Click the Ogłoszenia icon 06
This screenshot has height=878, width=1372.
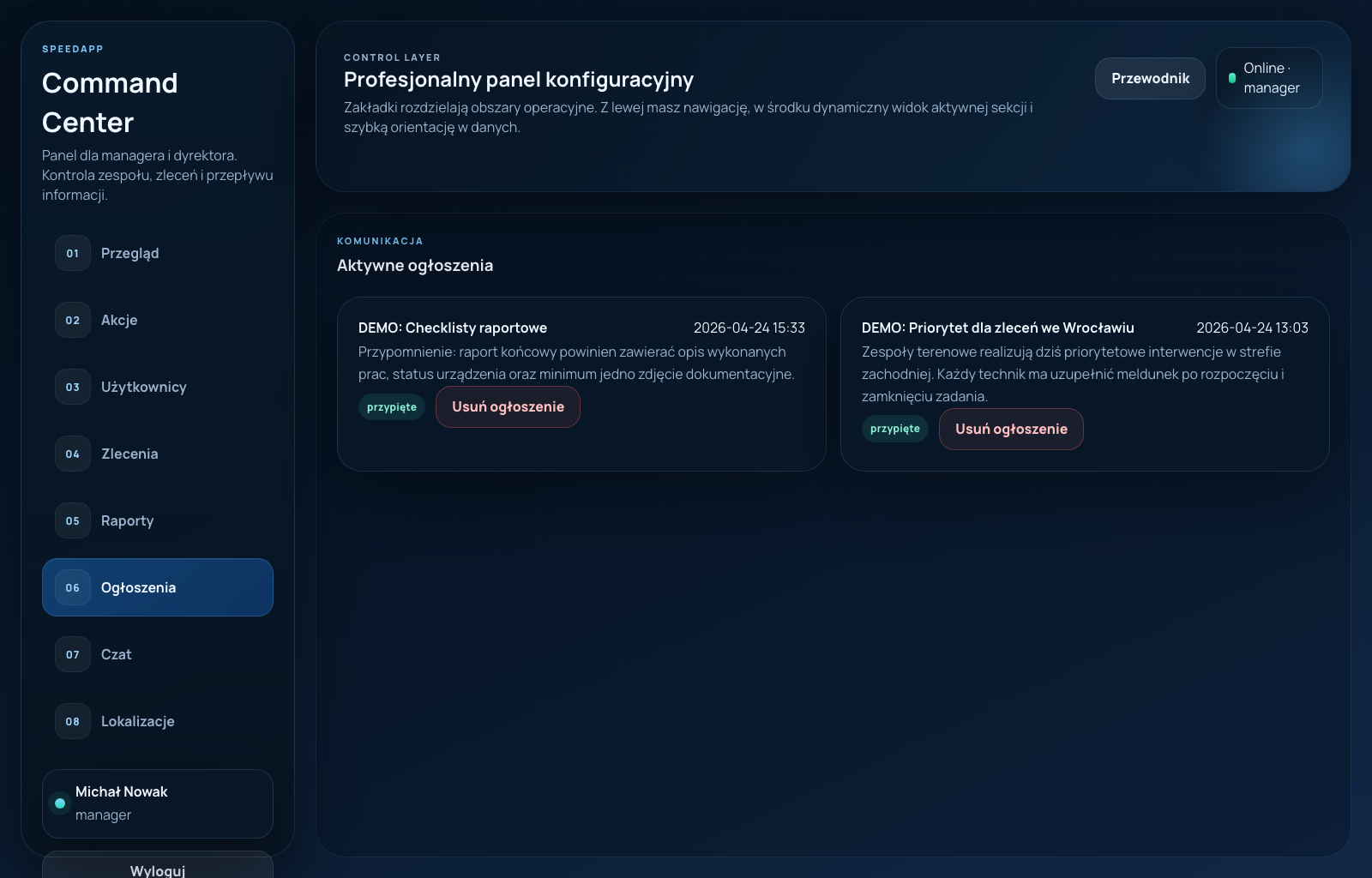coord(72,587)
